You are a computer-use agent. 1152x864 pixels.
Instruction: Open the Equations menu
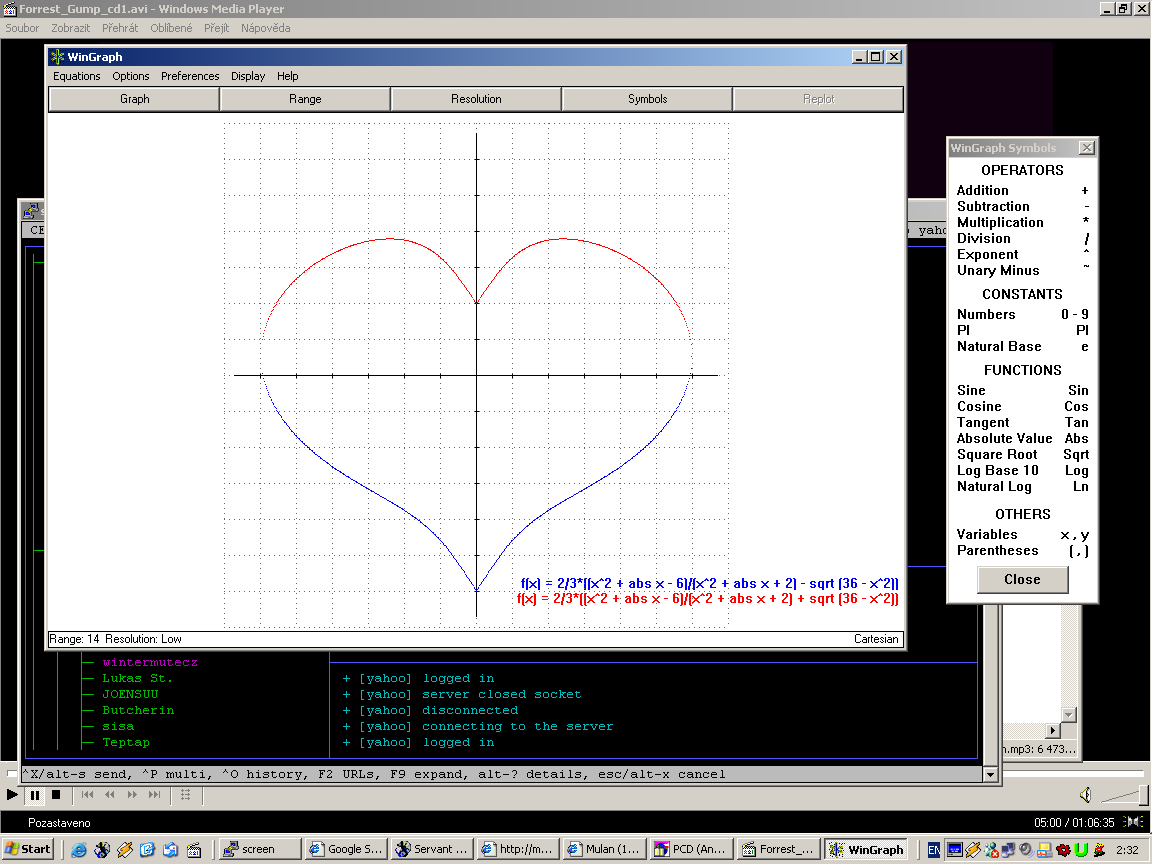coord(77,76)
